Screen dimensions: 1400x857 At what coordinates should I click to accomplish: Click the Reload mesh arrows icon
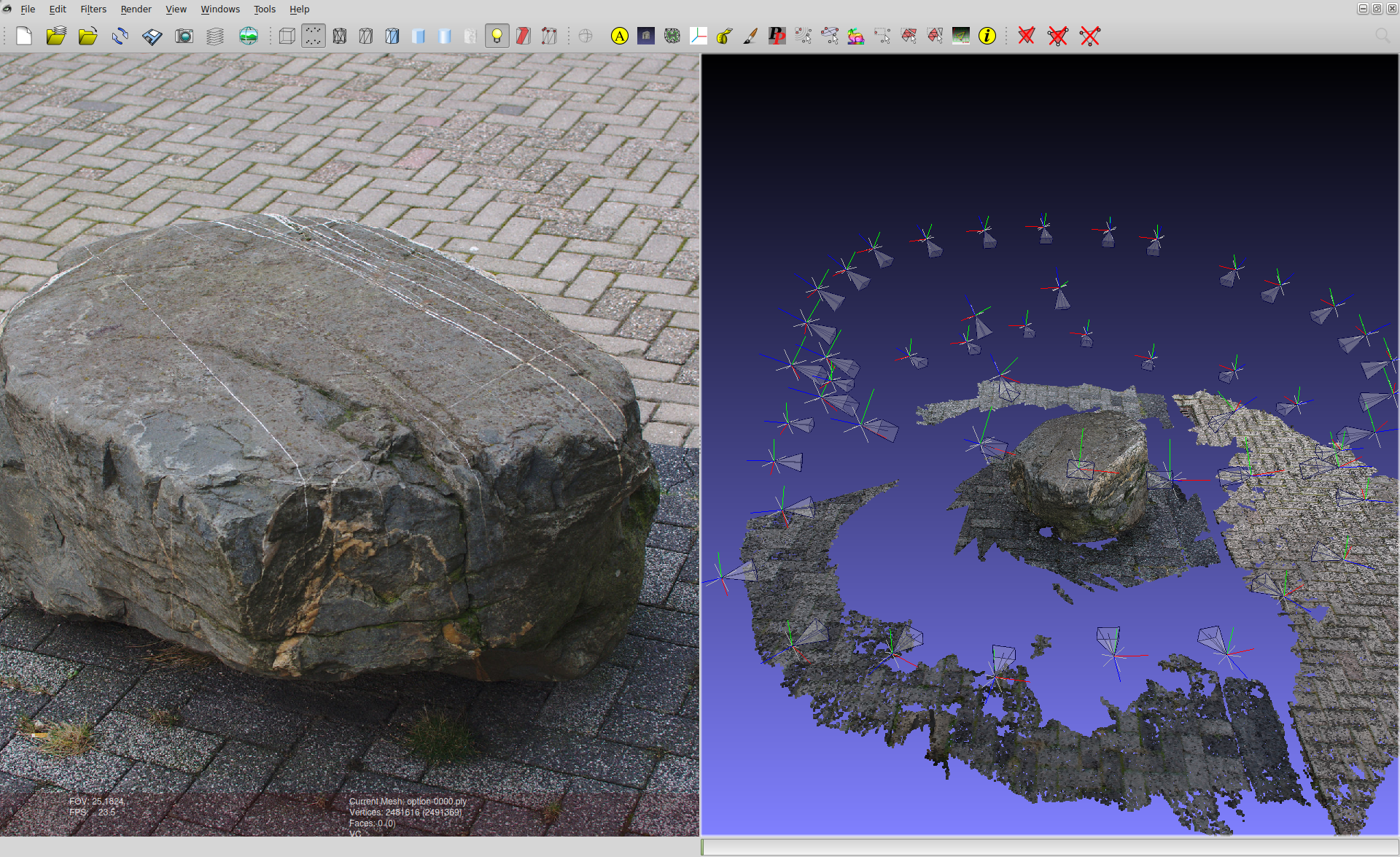pyautogui.click(x=120, y=36)
